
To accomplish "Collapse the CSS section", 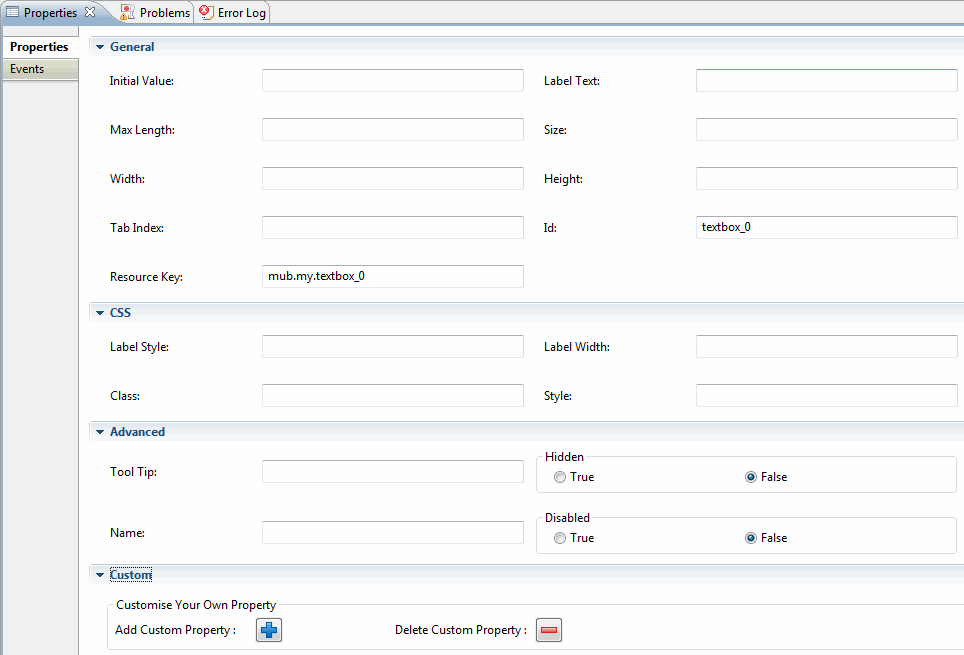I will [100, 312].
